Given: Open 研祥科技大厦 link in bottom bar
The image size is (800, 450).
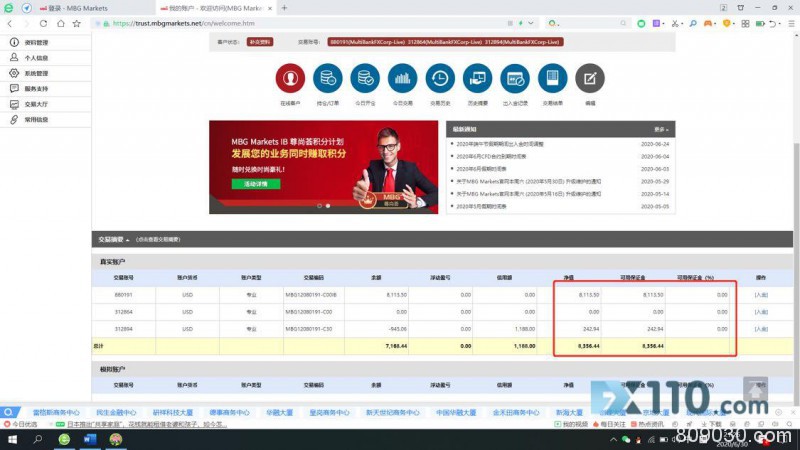Looking at the screenshot, I should point(172,413).
